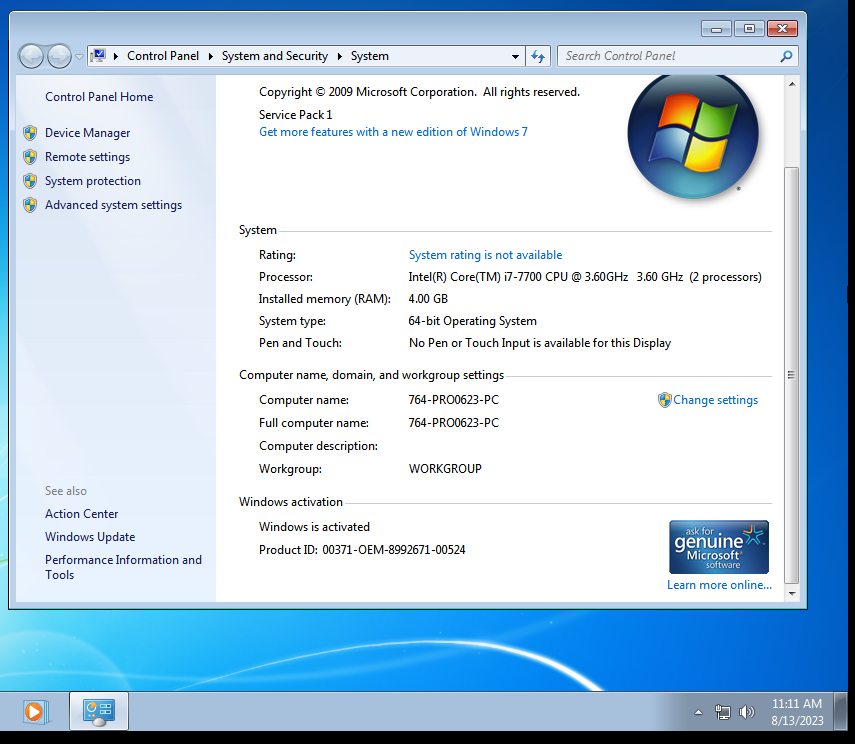
Task: Click the search magnifier icon
Action: tap(786, 56)
